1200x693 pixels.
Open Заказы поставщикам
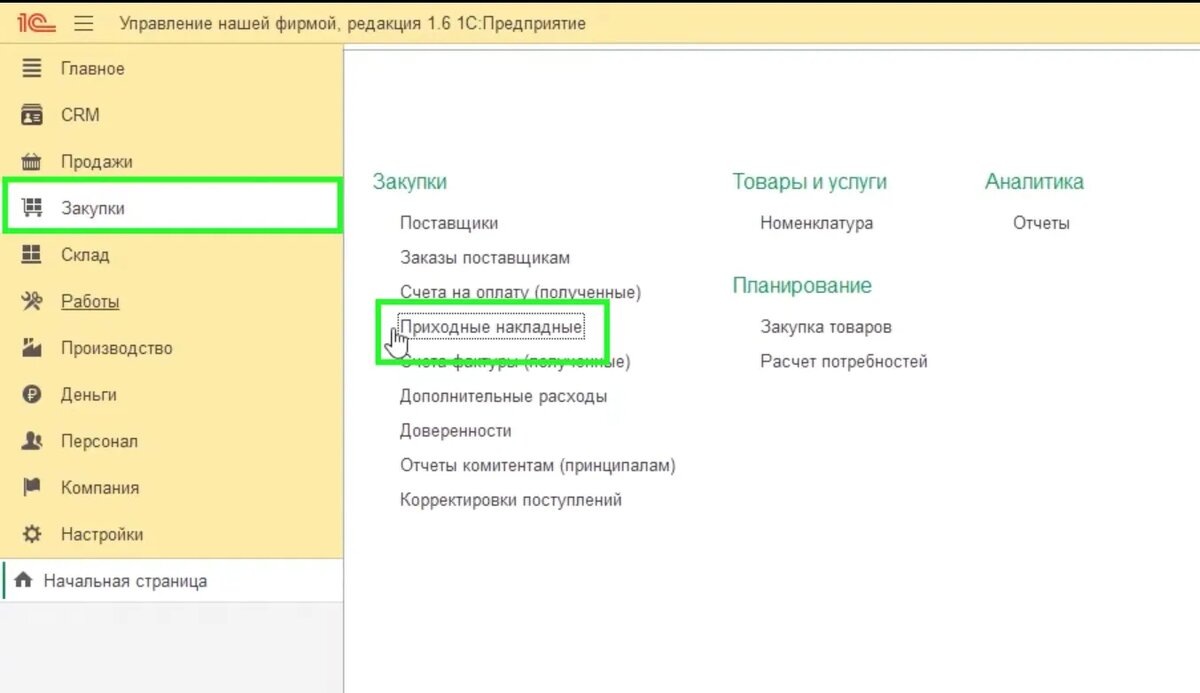click(x=485, y=258)
